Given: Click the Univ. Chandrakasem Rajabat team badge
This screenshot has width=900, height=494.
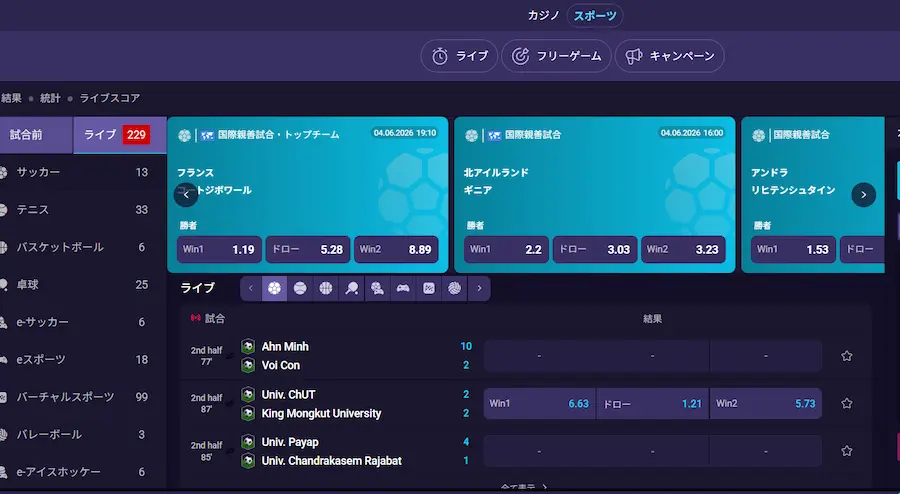Looking at the screenshot, I should pos(248,461).
